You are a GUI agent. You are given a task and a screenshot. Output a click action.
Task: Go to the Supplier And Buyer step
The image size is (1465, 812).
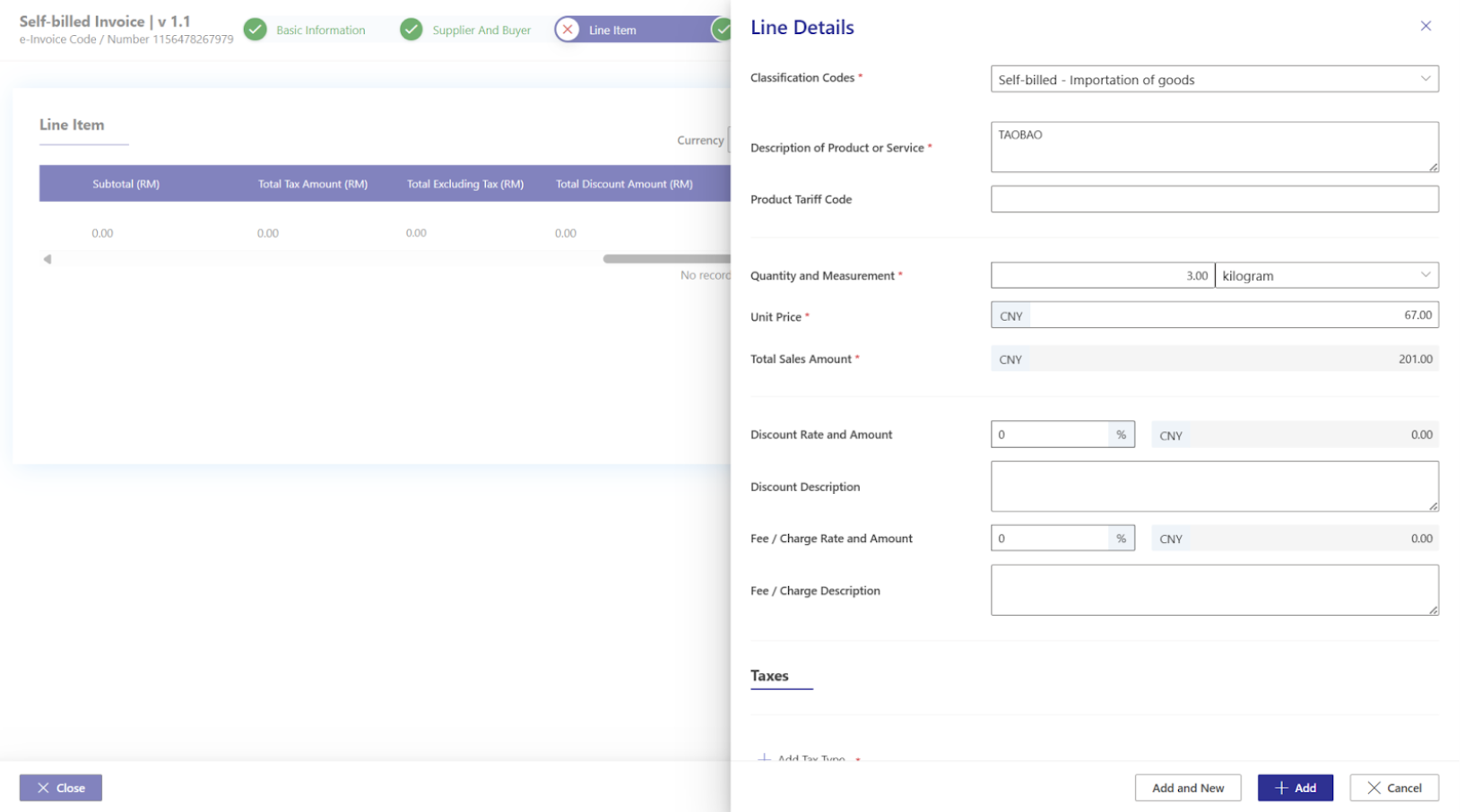pyautogui.click(x=481, y=30)
